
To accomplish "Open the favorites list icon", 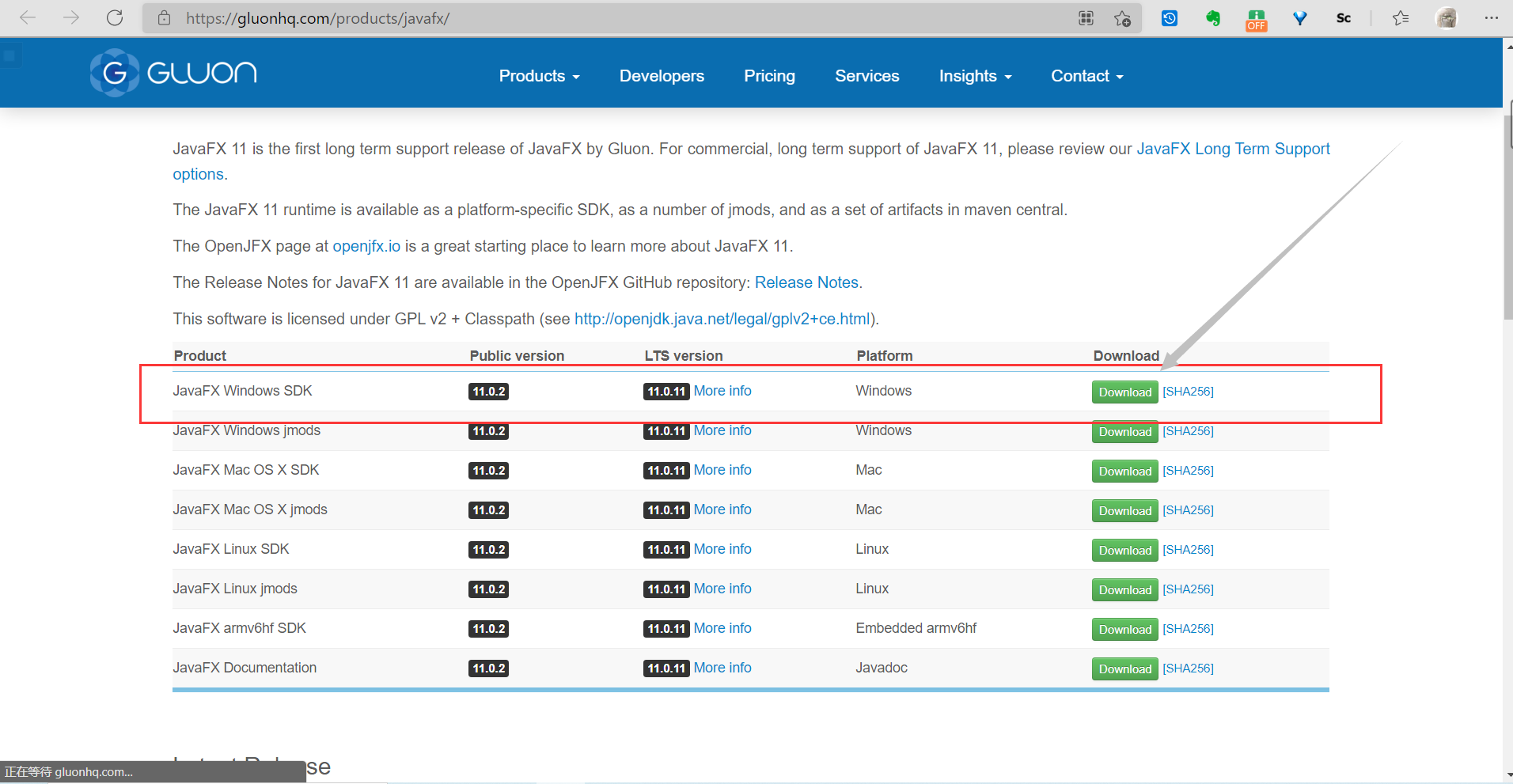I will click(x=1401, y=17).
